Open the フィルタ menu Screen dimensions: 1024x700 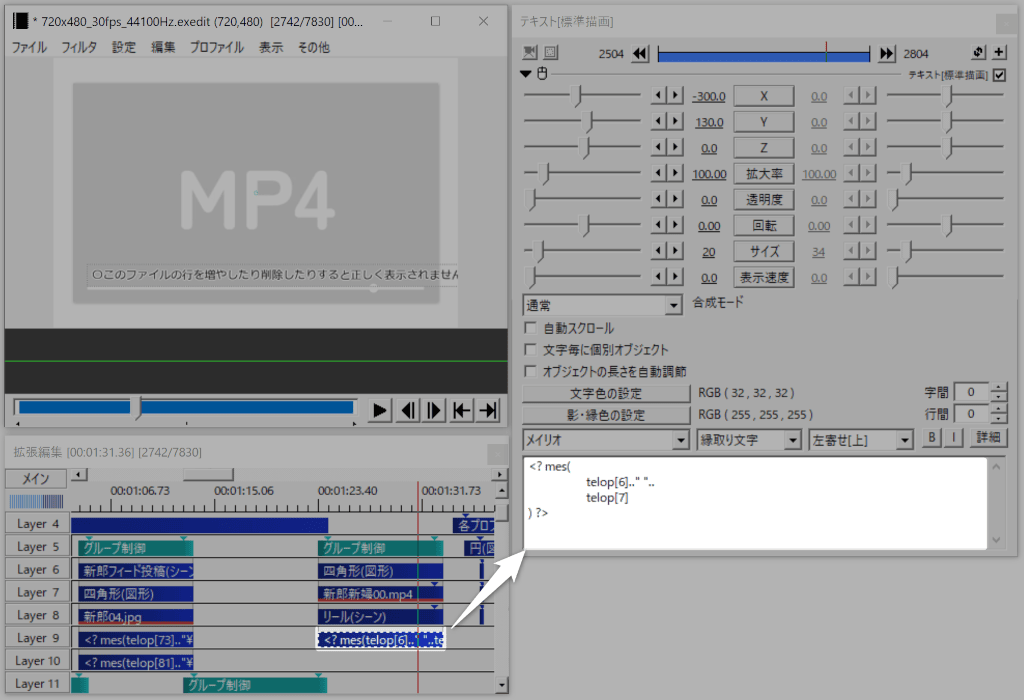79,47
